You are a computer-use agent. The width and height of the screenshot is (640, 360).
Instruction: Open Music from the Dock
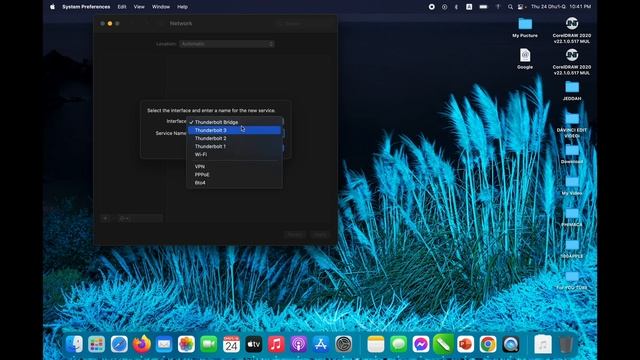(x=276, y=344)
